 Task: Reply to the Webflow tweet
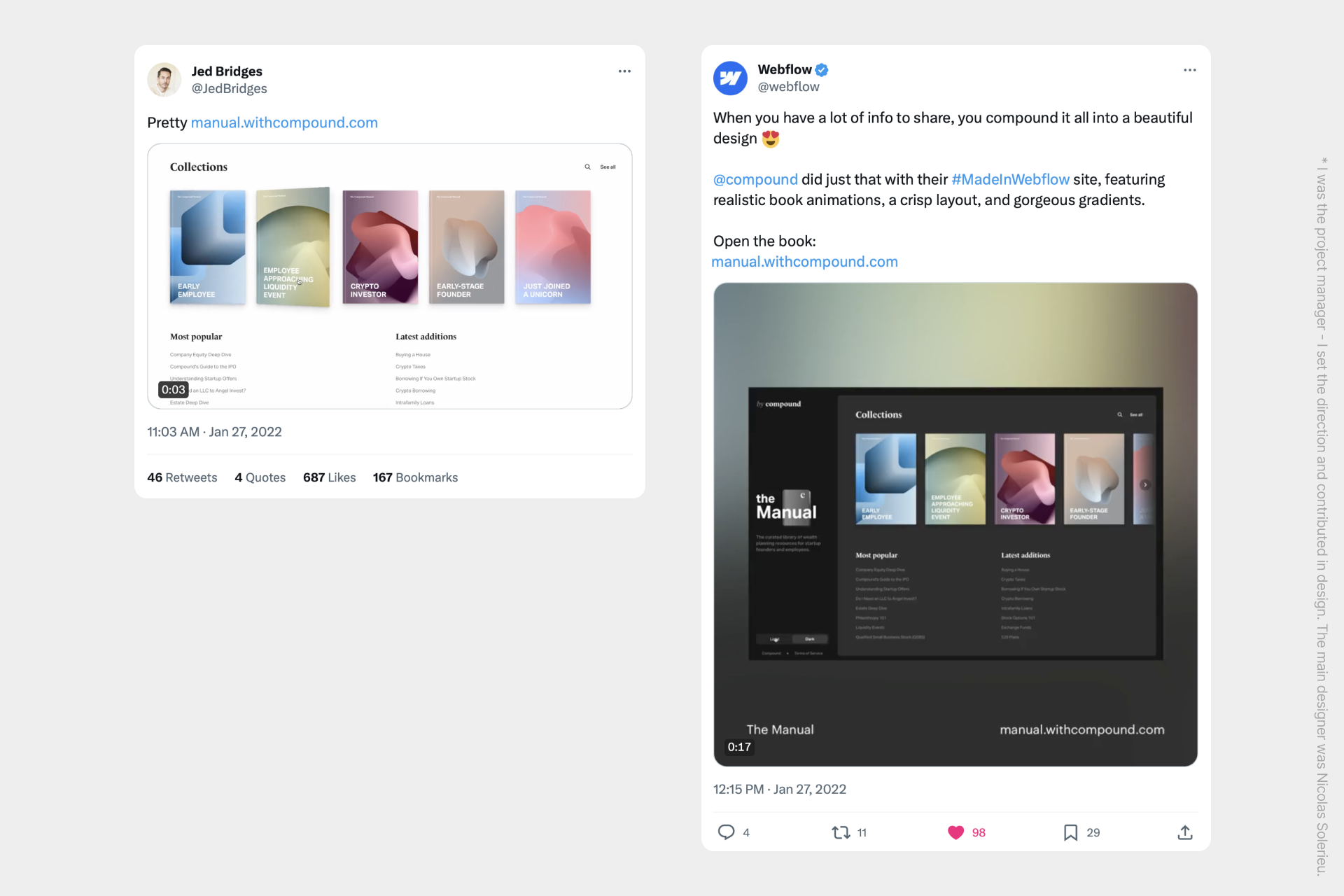pyautogui.click(x=727, y=832)
